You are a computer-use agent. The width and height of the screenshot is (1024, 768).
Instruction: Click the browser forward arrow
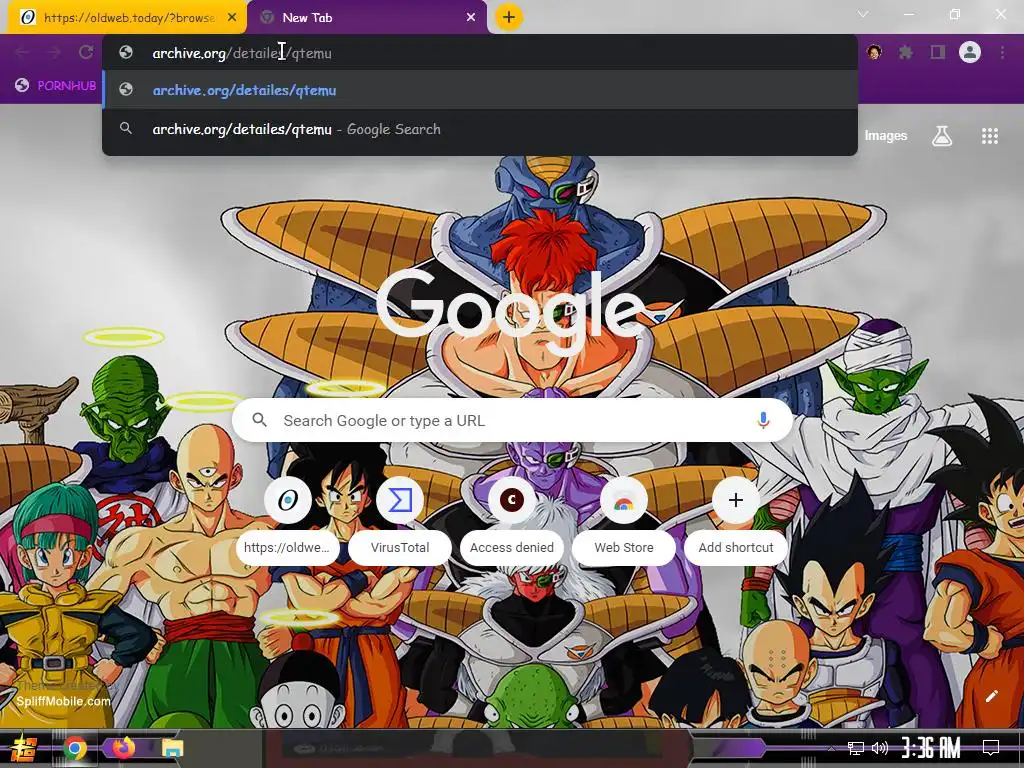pyautogui.click(x=54, y=52)
